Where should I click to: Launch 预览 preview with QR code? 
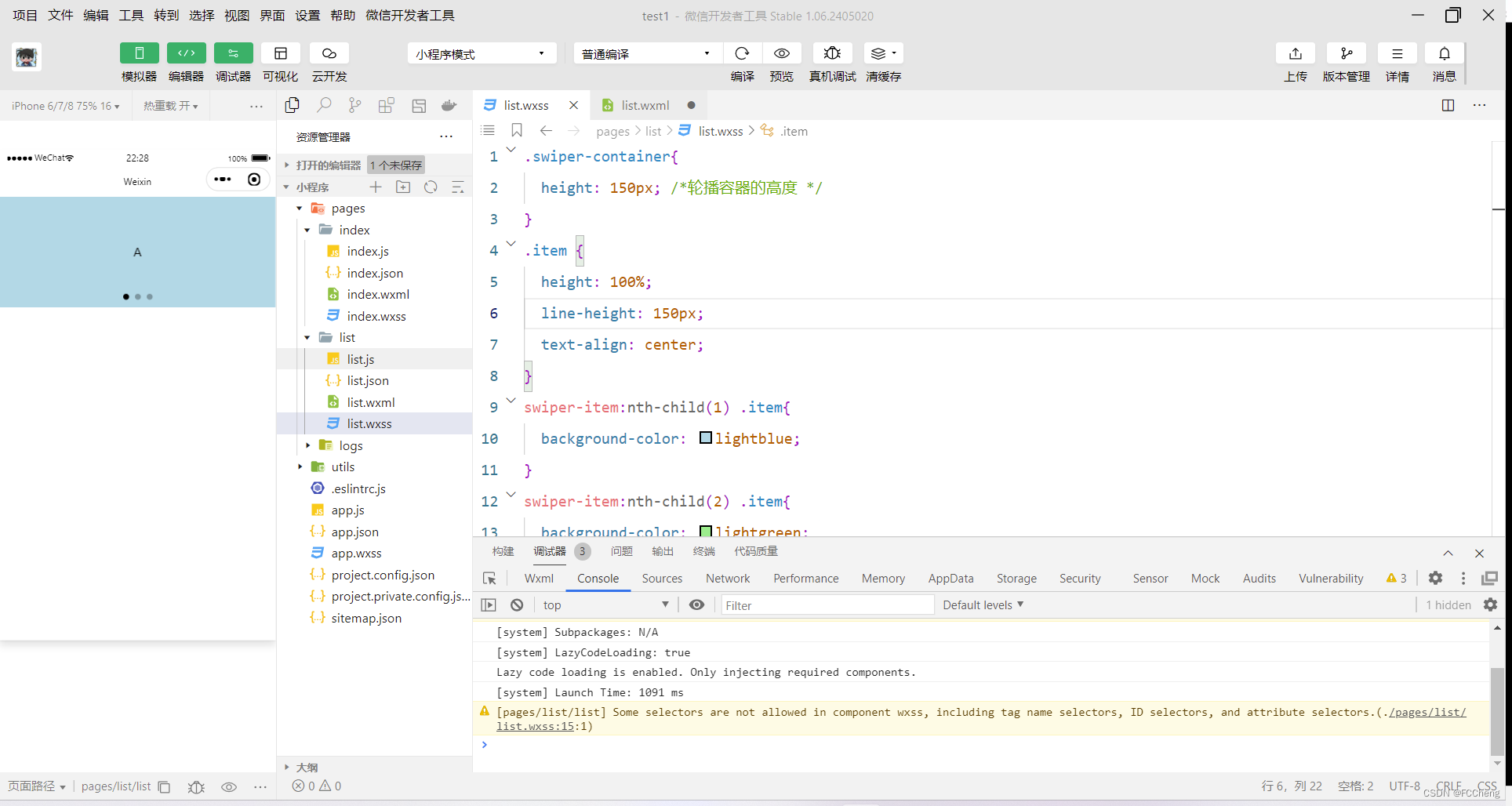point(781,53)
